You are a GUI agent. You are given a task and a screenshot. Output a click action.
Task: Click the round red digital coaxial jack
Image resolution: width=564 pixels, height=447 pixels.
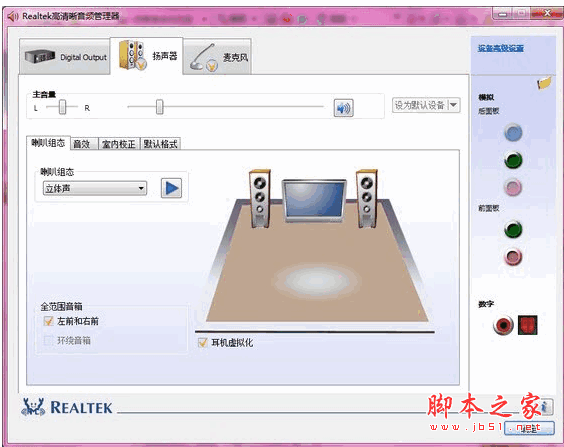[503, 325]
